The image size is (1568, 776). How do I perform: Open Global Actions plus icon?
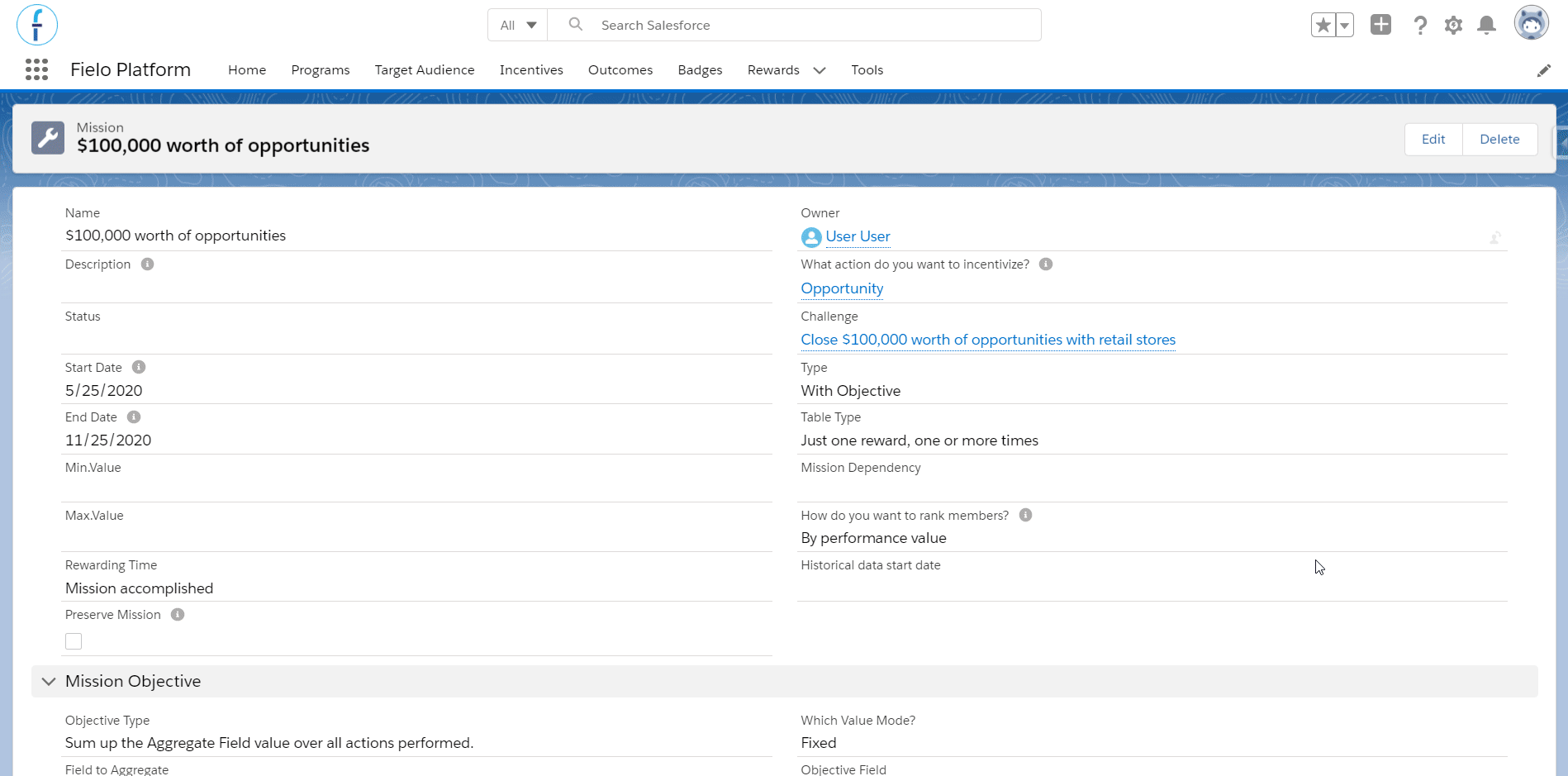click(1380, 25)
